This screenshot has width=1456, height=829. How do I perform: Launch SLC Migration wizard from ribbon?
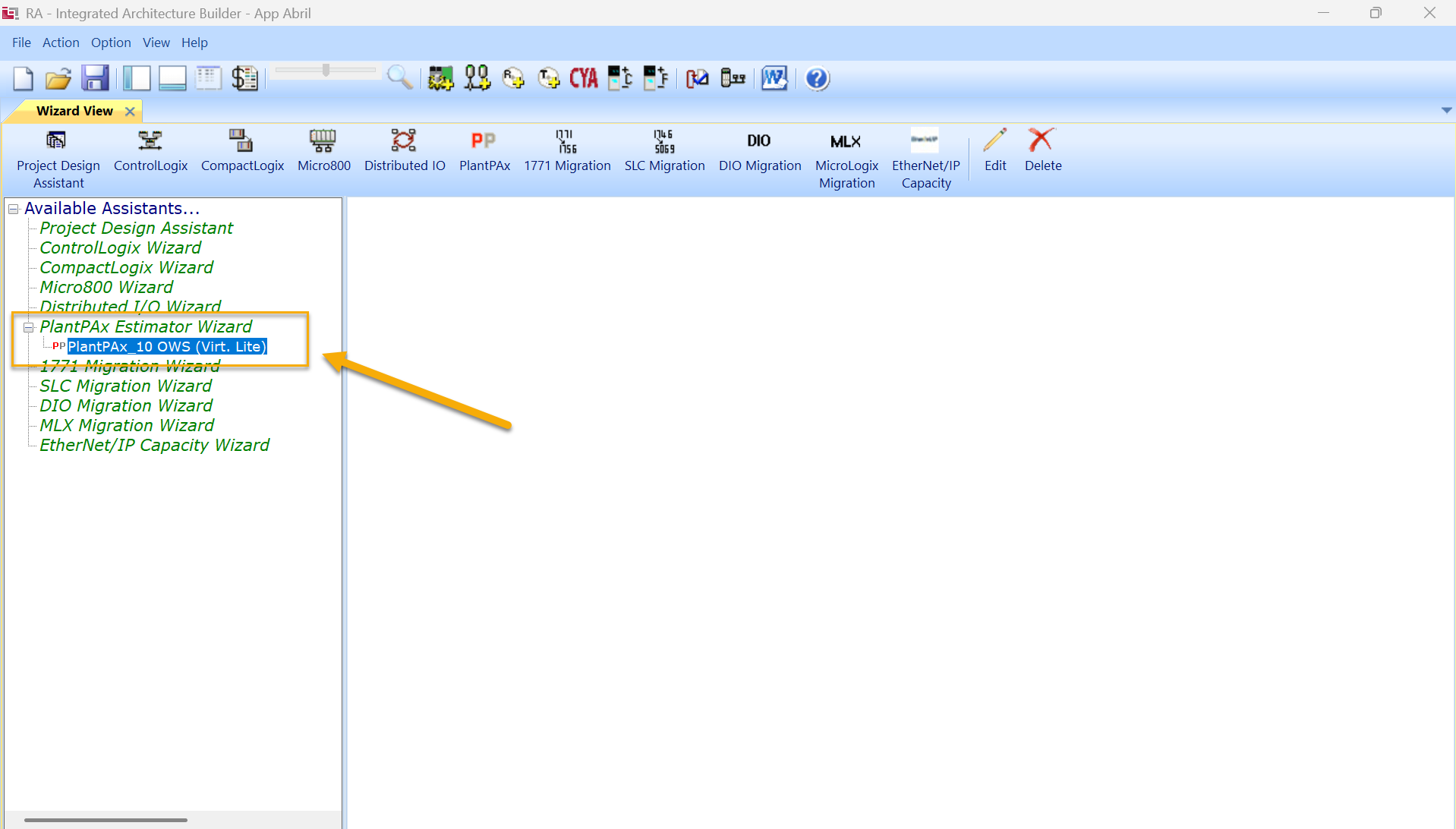click(x=664, y=150)
